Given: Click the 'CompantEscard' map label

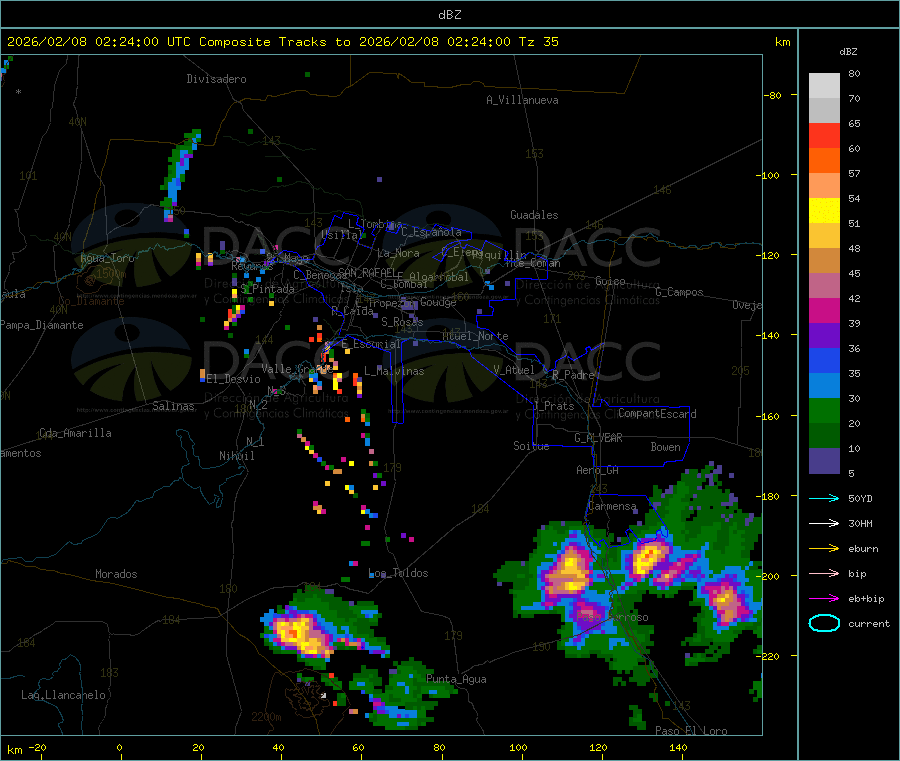Looking at the screenshot, I should click(x=657, y=413).
